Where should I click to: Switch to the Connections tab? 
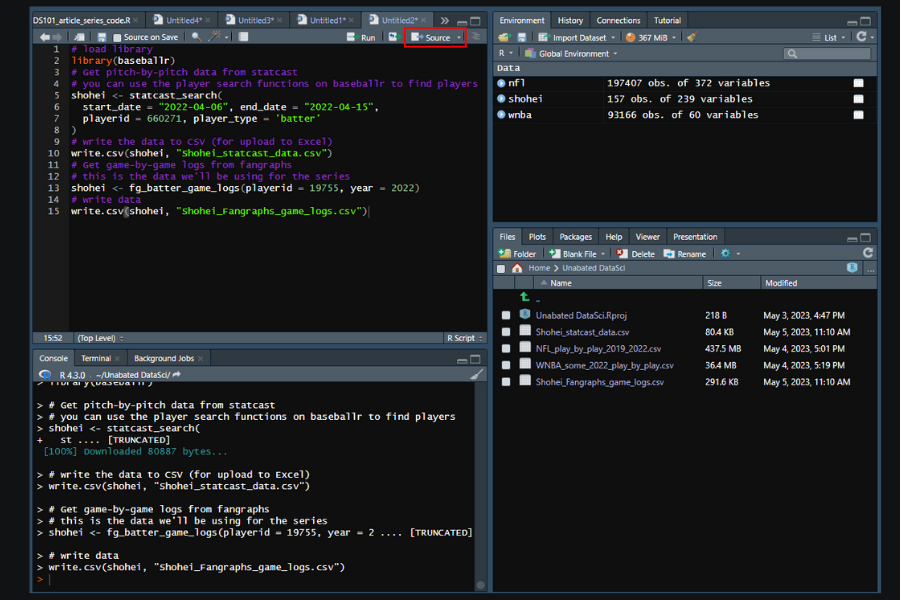[618, 20]
